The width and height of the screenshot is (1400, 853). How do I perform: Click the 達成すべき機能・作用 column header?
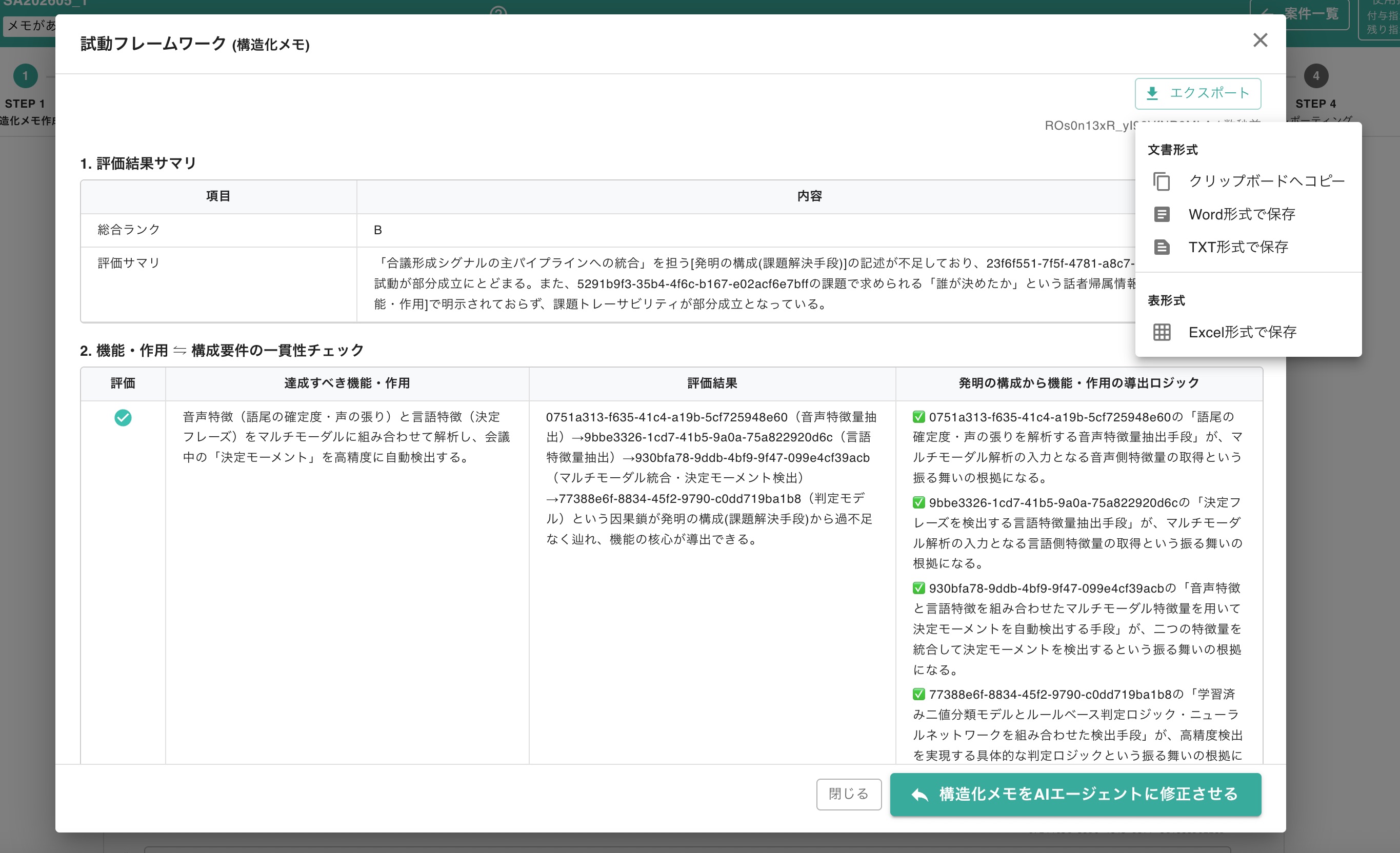pyautogui.click(x=347, y=383)
